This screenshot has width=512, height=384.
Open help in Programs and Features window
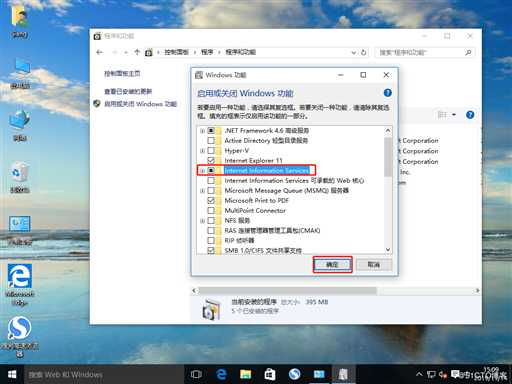click(x=470, y=115)
